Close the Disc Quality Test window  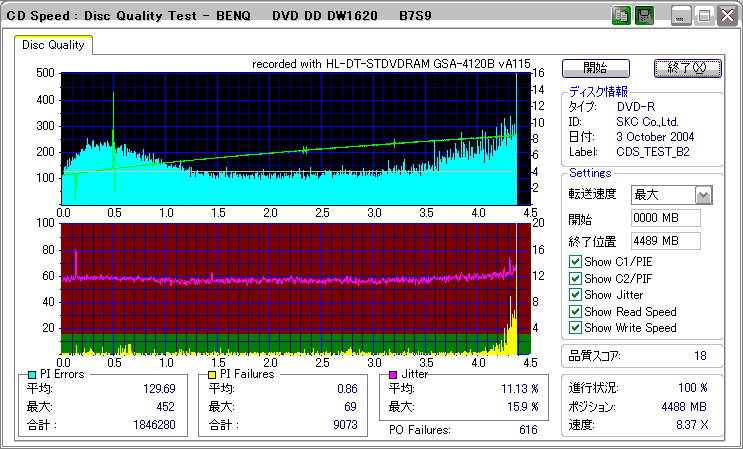pos(727,16)
